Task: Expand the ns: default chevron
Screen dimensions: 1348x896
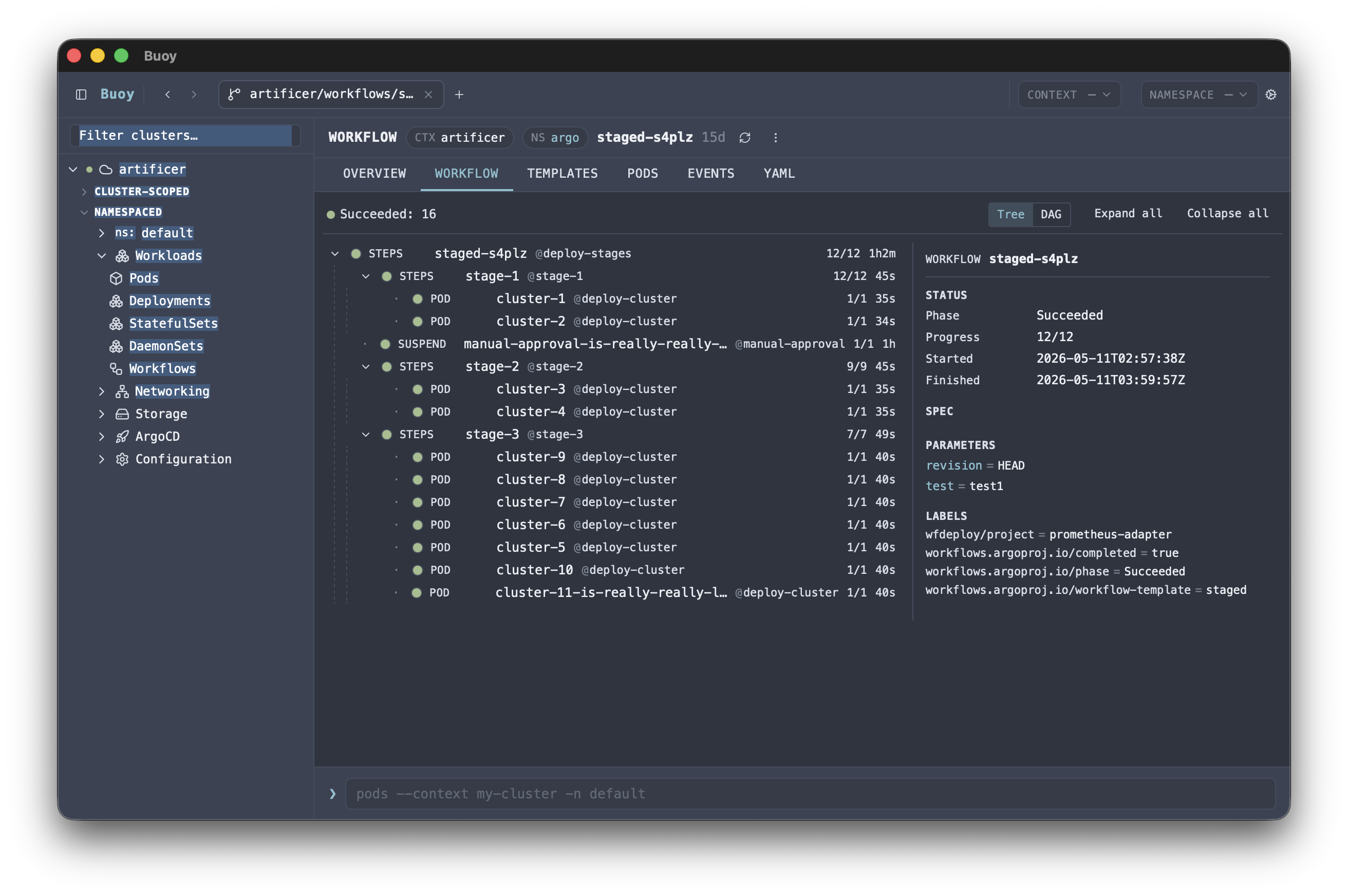Action: 102,233
